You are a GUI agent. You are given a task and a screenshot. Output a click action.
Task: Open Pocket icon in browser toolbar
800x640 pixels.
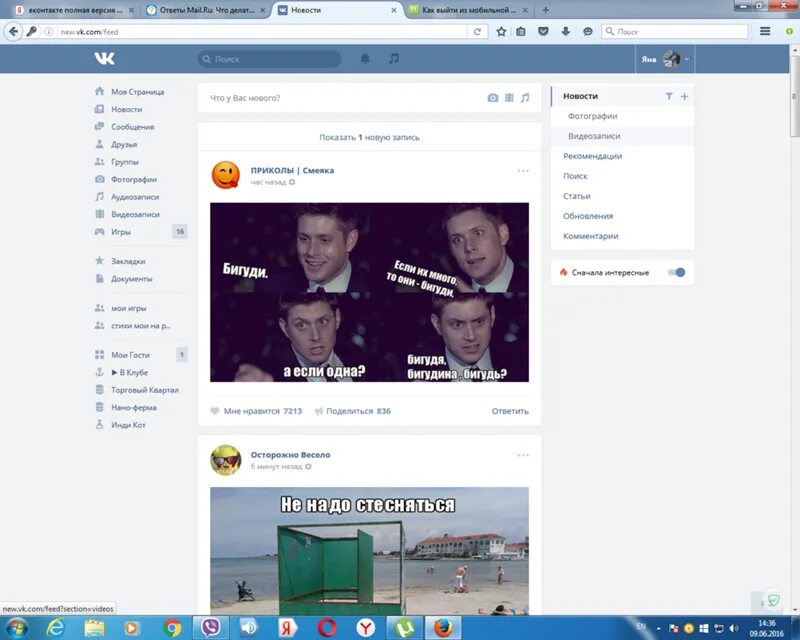tap(543, 32)
